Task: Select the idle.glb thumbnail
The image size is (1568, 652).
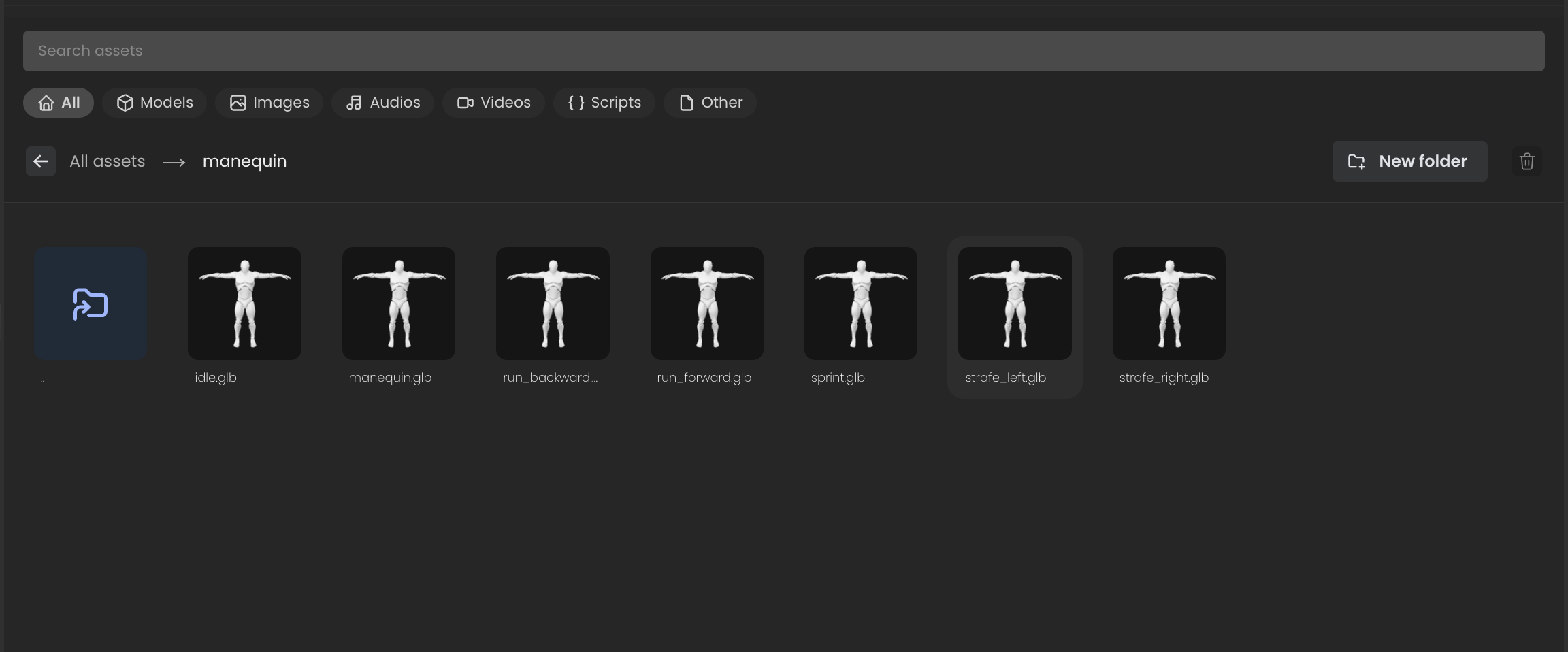Action: [244, 304]
